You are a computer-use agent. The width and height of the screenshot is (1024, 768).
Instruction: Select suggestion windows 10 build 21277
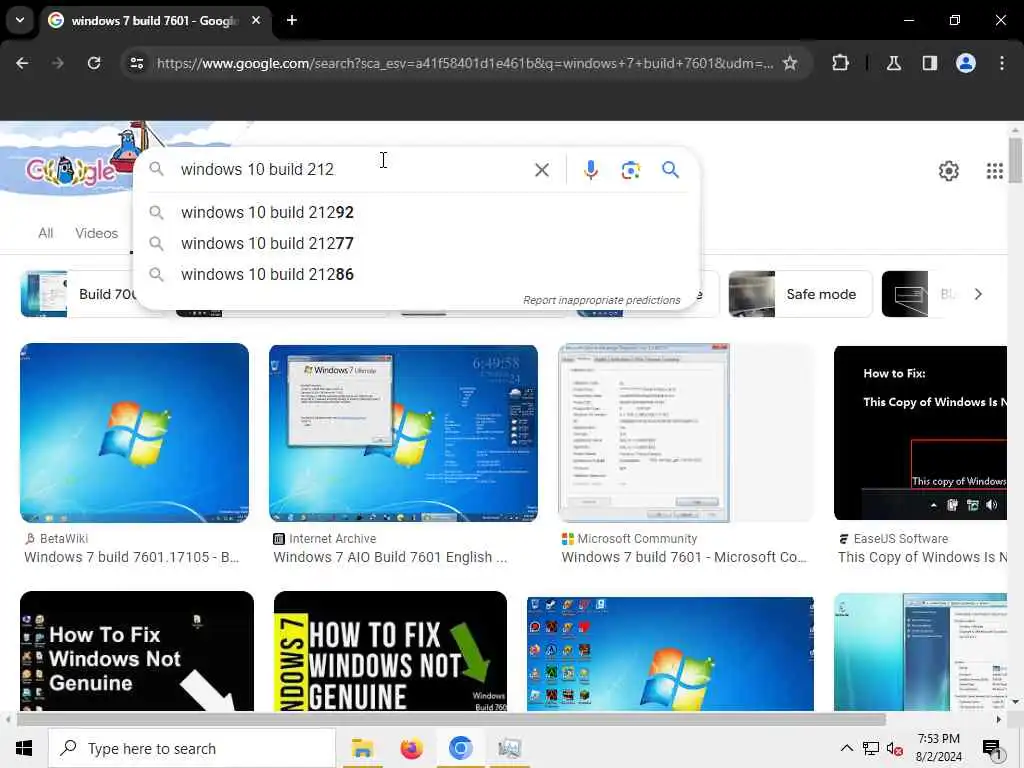pyautogui.click(x=417, y=243)
